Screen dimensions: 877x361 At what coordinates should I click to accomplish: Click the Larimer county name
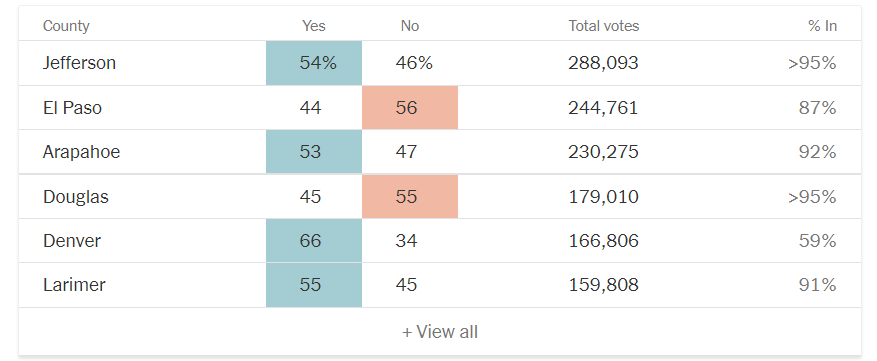[74, 285]
